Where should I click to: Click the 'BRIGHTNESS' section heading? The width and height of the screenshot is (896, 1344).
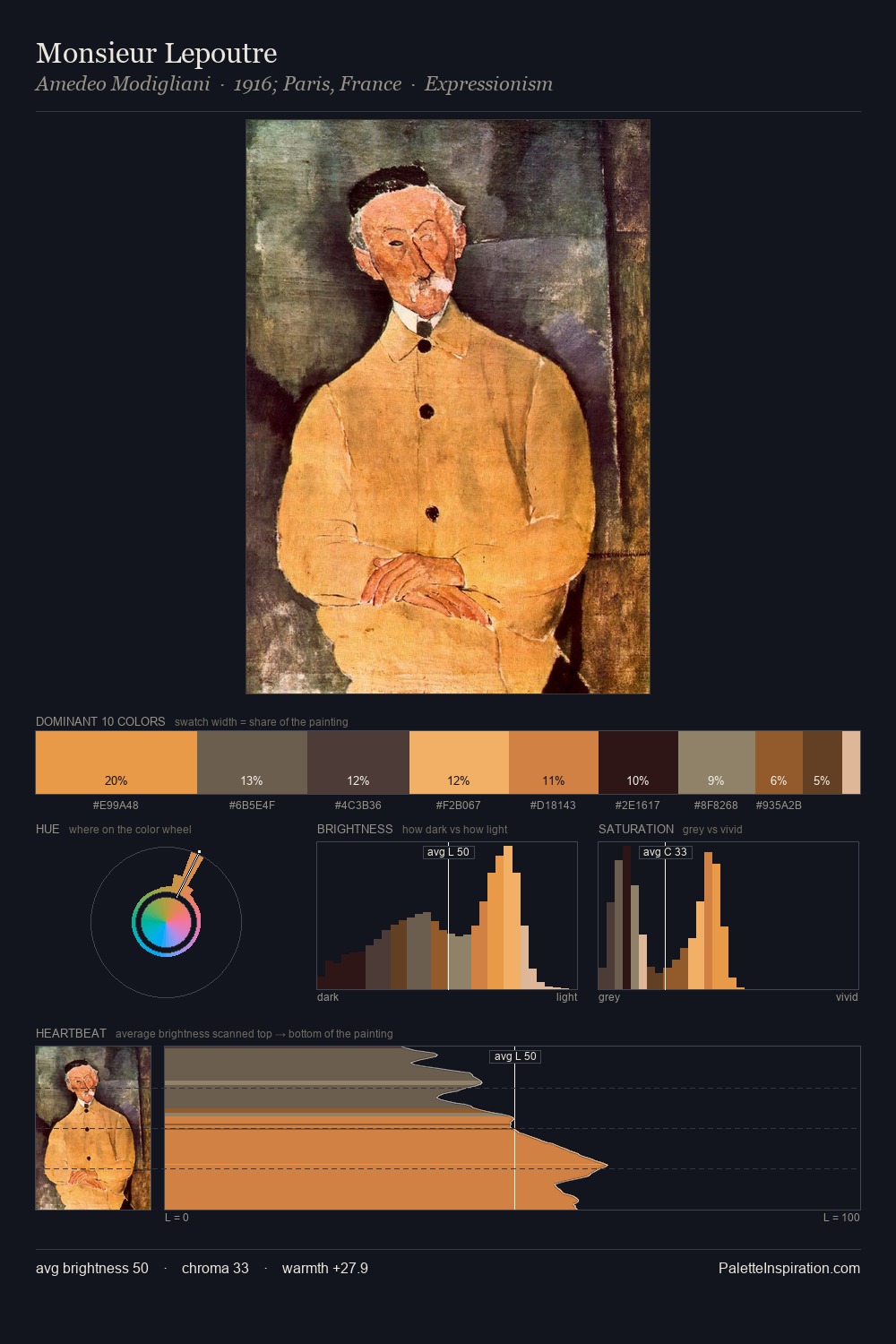tap(355, 829)
